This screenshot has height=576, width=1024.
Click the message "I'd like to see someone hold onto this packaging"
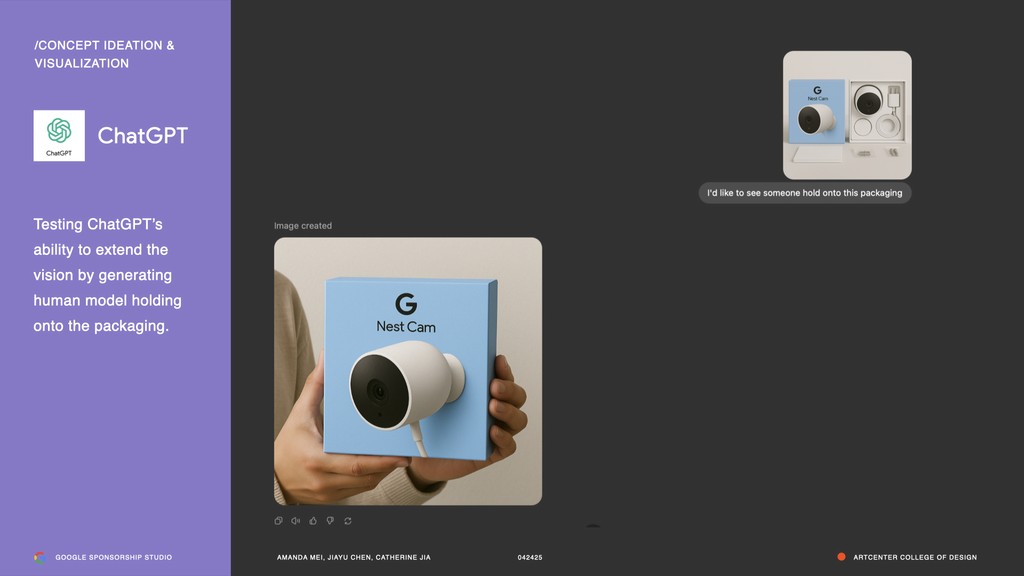pos(805,193)
